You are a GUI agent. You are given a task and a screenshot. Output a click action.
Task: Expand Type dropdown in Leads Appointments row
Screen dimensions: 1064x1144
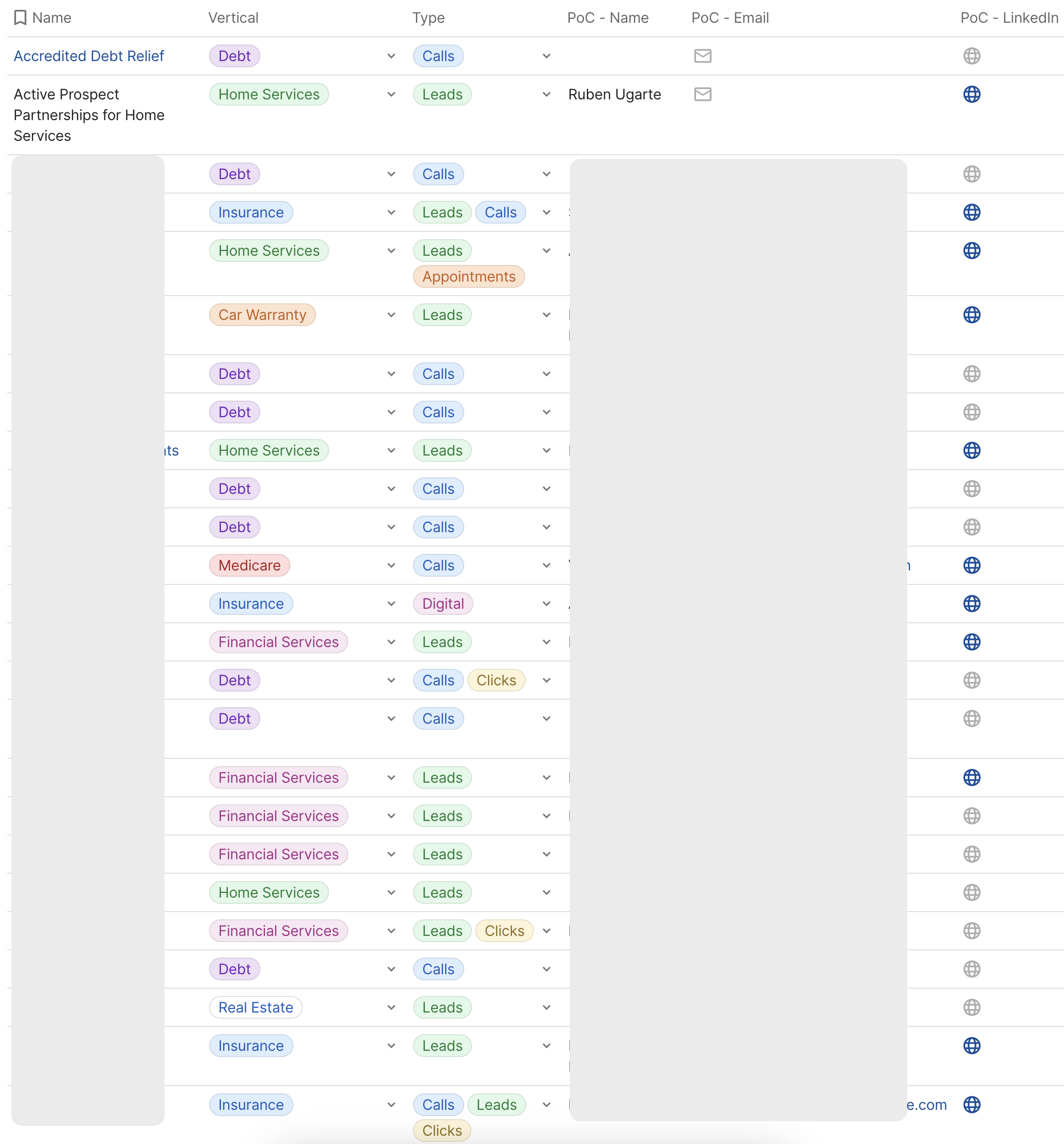546,251
